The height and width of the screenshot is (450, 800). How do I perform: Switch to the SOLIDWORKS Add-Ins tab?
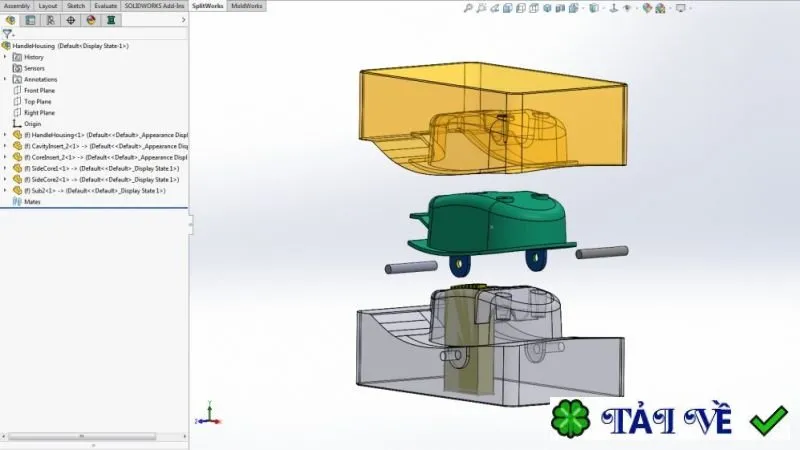(x=155, y=6)
